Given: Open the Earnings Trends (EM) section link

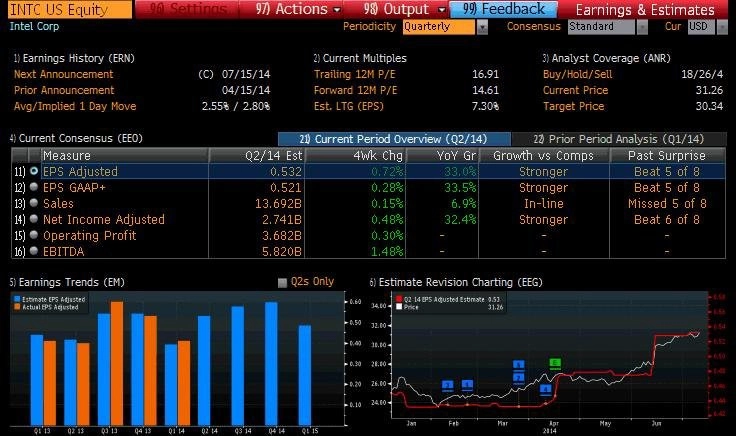Looking at the screenshot, I should click(x=67, y=282).
